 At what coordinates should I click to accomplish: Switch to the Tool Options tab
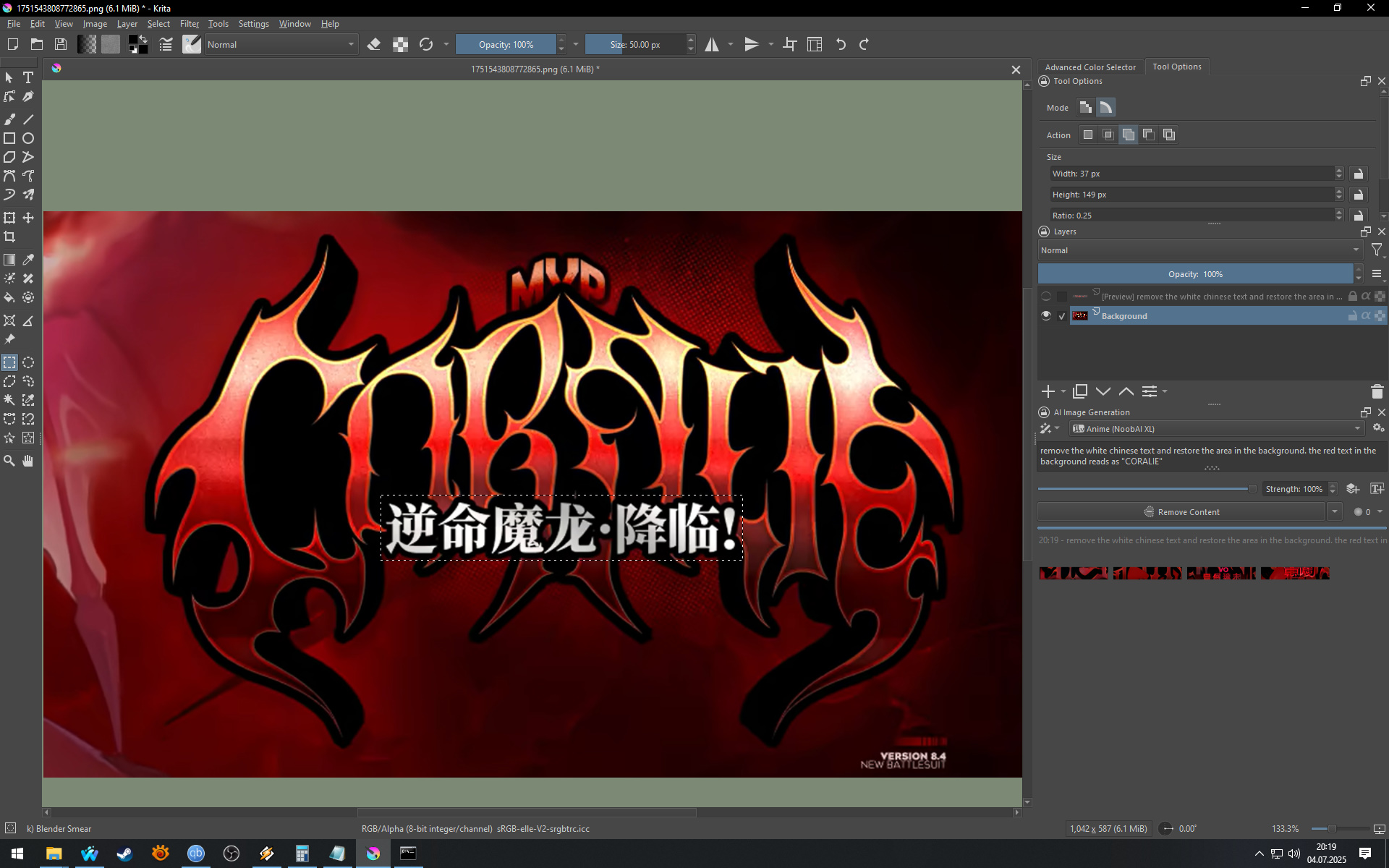[1176, 67]
